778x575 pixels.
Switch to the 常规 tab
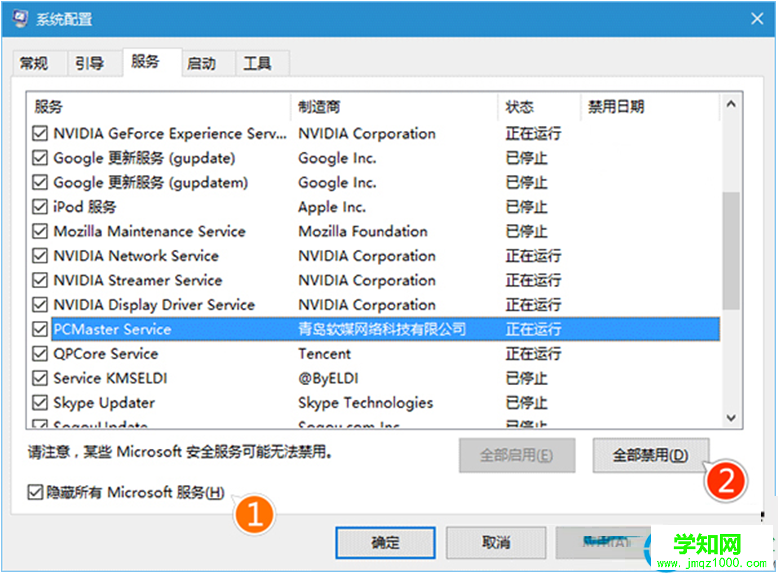[33, 64]
